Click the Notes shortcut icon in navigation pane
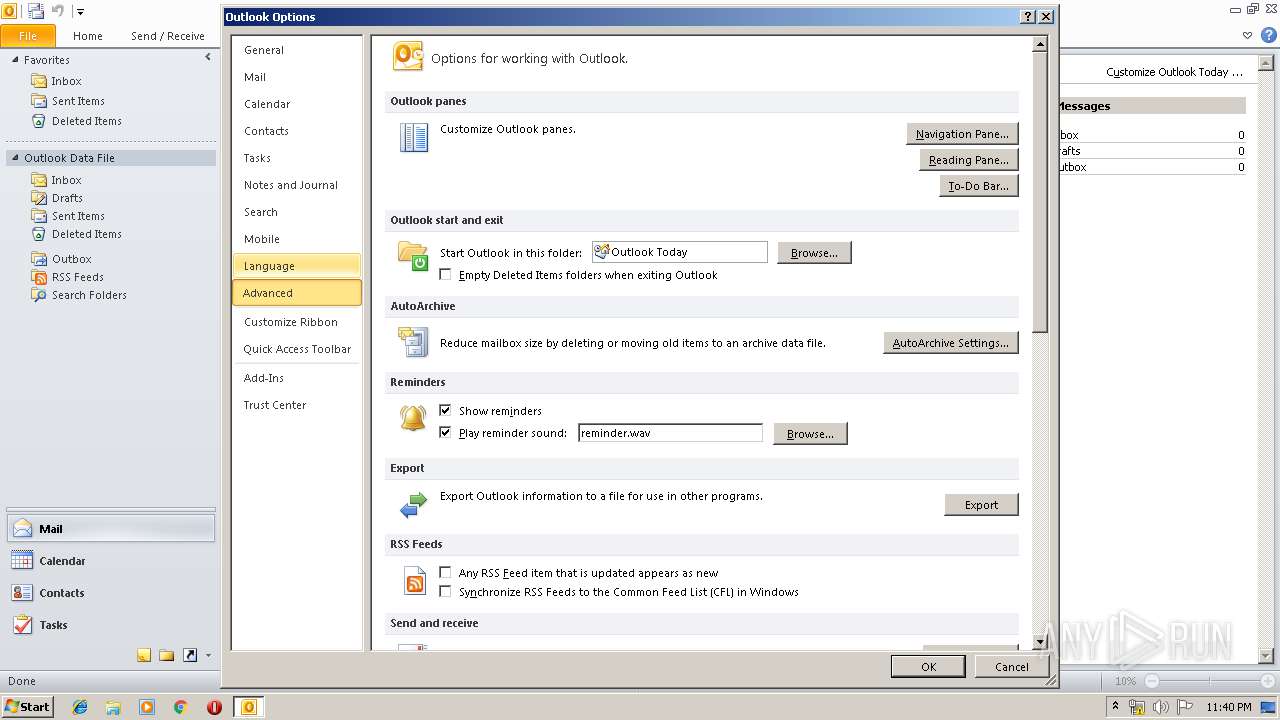1280x720 pixels. [144, 656]
